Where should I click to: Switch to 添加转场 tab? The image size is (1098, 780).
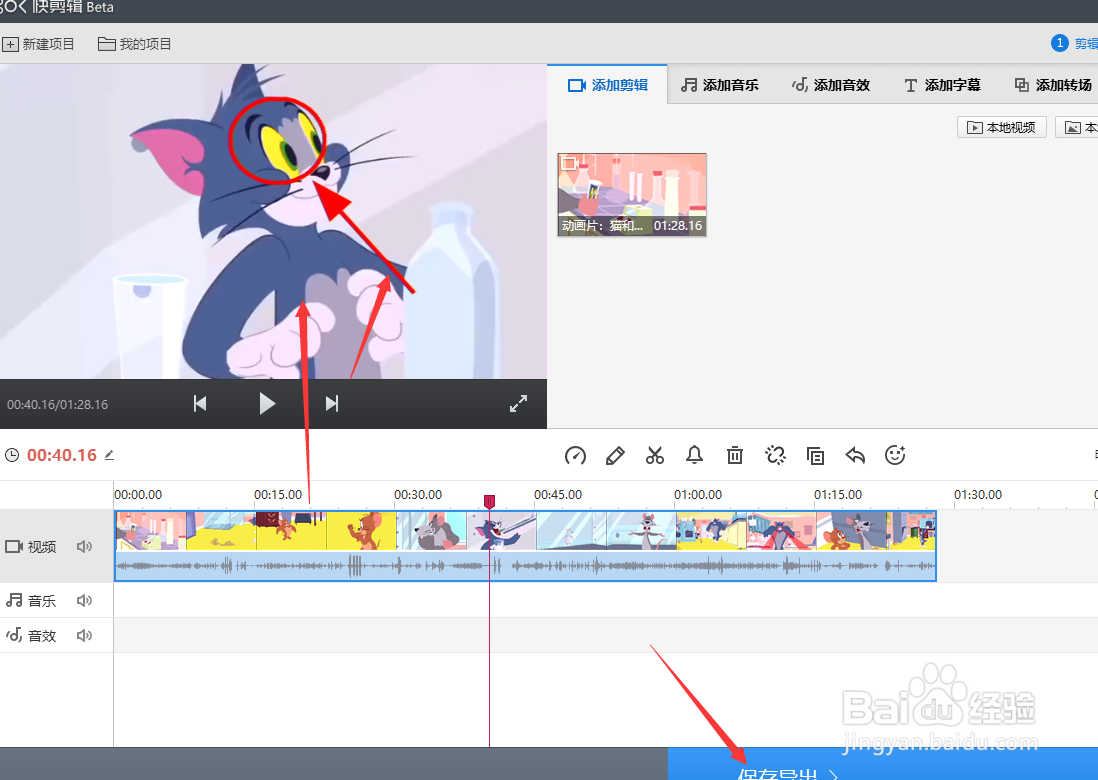[x=1053, y=85]
